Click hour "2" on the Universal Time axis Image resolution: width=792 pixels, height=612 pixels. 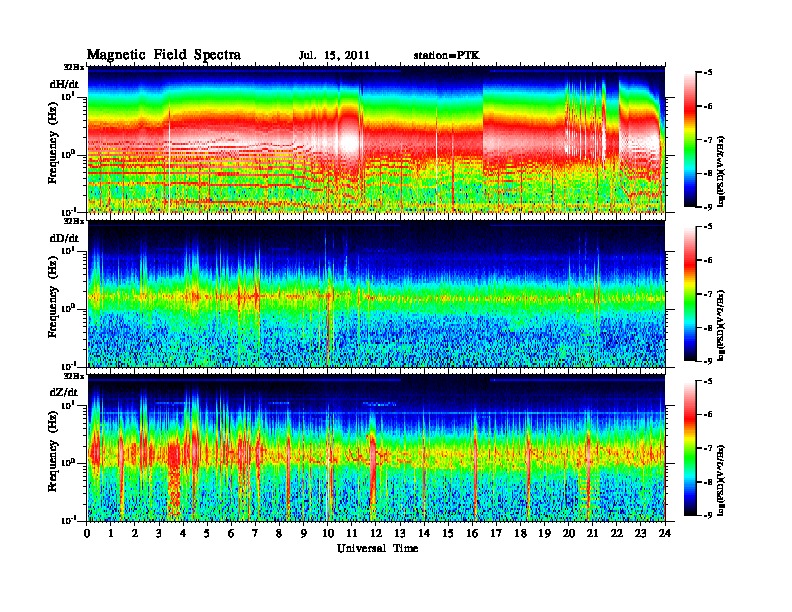(135, 533)
